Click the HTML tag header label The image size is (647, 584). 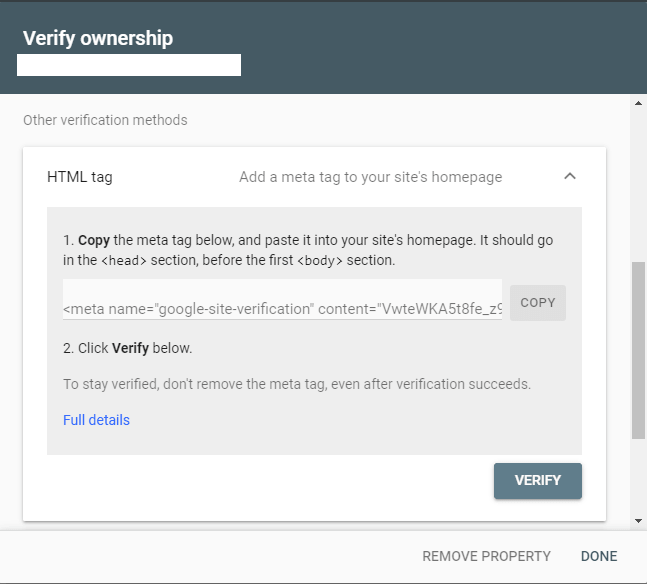[x=80, y=177]
